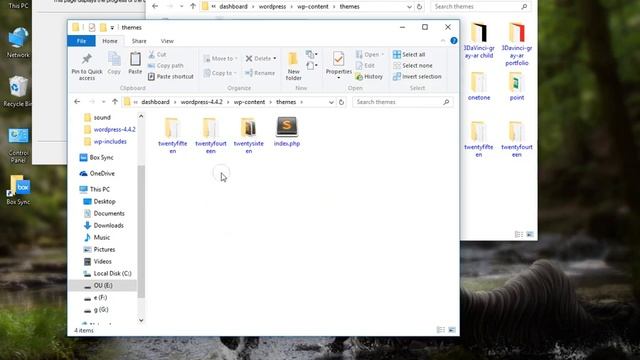Click the Help question mark icon
The width and height of the screenshot is (640, 360).
coord(453,40)
